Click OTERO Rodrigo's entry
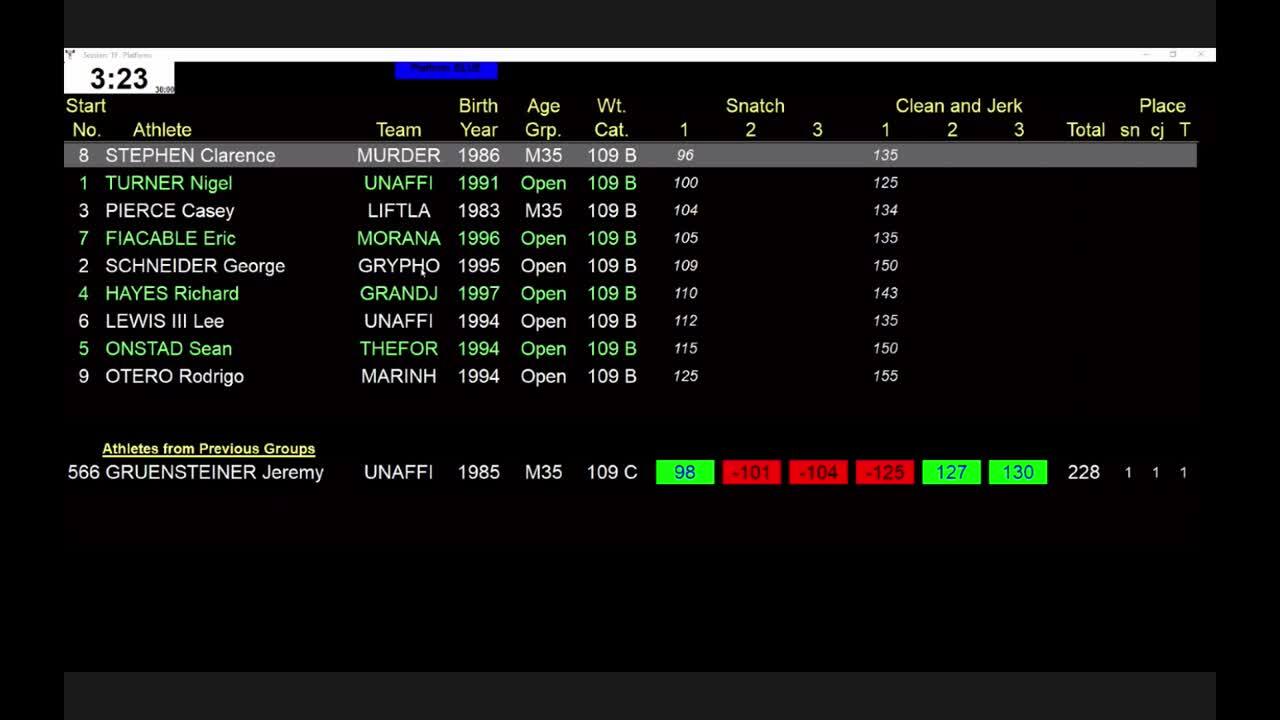Viewport: 1280px width, 720px height. [174, 376]
